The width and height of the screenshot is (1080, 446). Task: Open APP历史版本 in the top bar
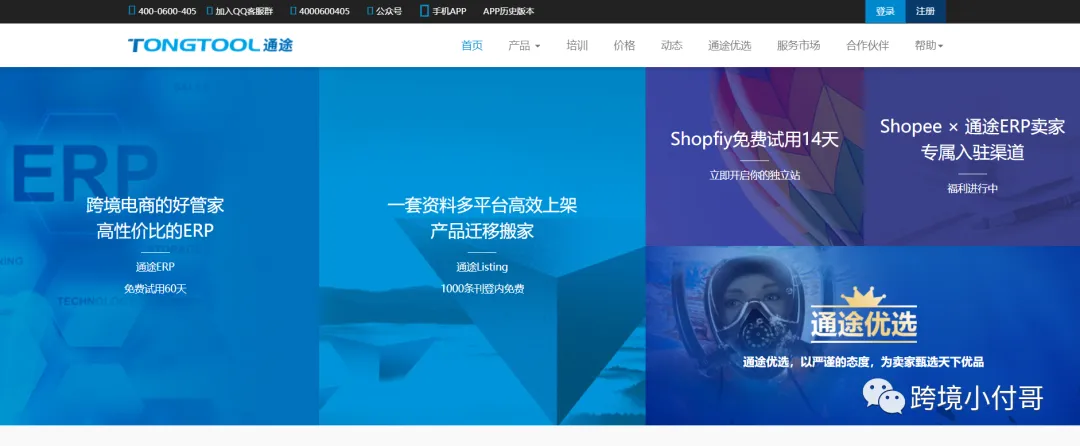508,11
